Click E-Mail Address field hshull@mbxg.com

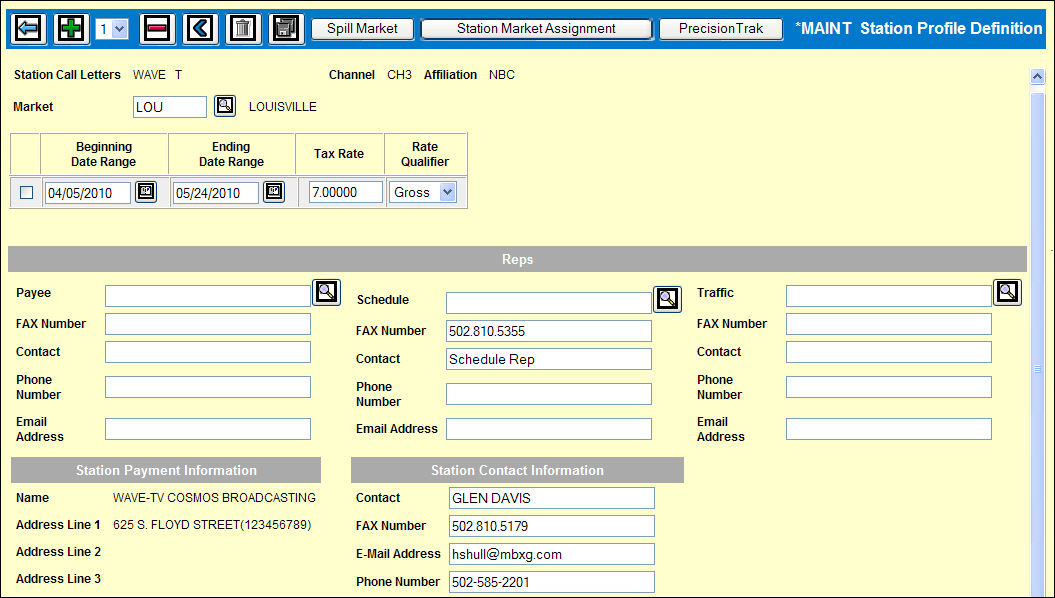tap(552, 554)
